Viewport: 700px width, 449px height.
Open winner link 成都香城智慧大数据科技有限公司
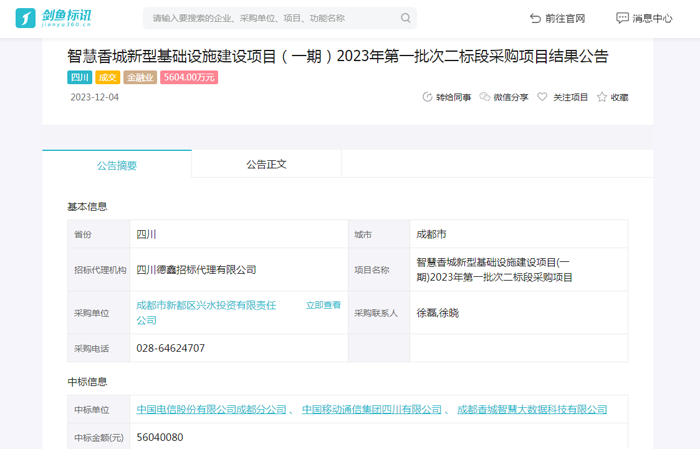(532, 409)
